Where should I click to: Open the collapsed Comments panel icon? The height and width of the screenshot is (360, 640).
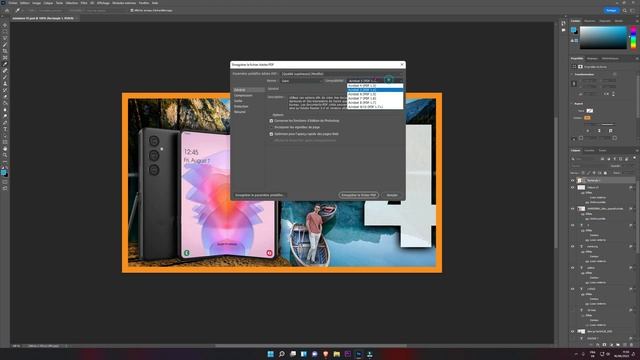[564, 30]
